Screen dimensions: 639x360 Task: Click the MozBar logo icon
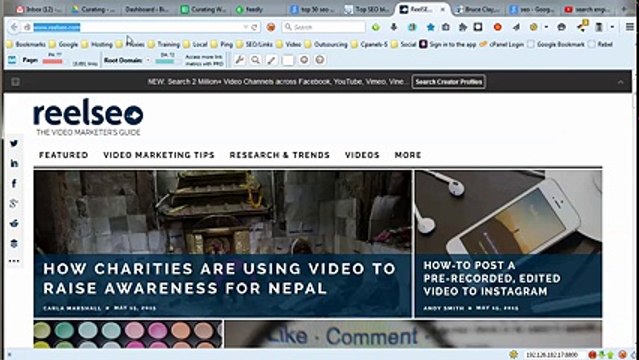click(12, 60)
